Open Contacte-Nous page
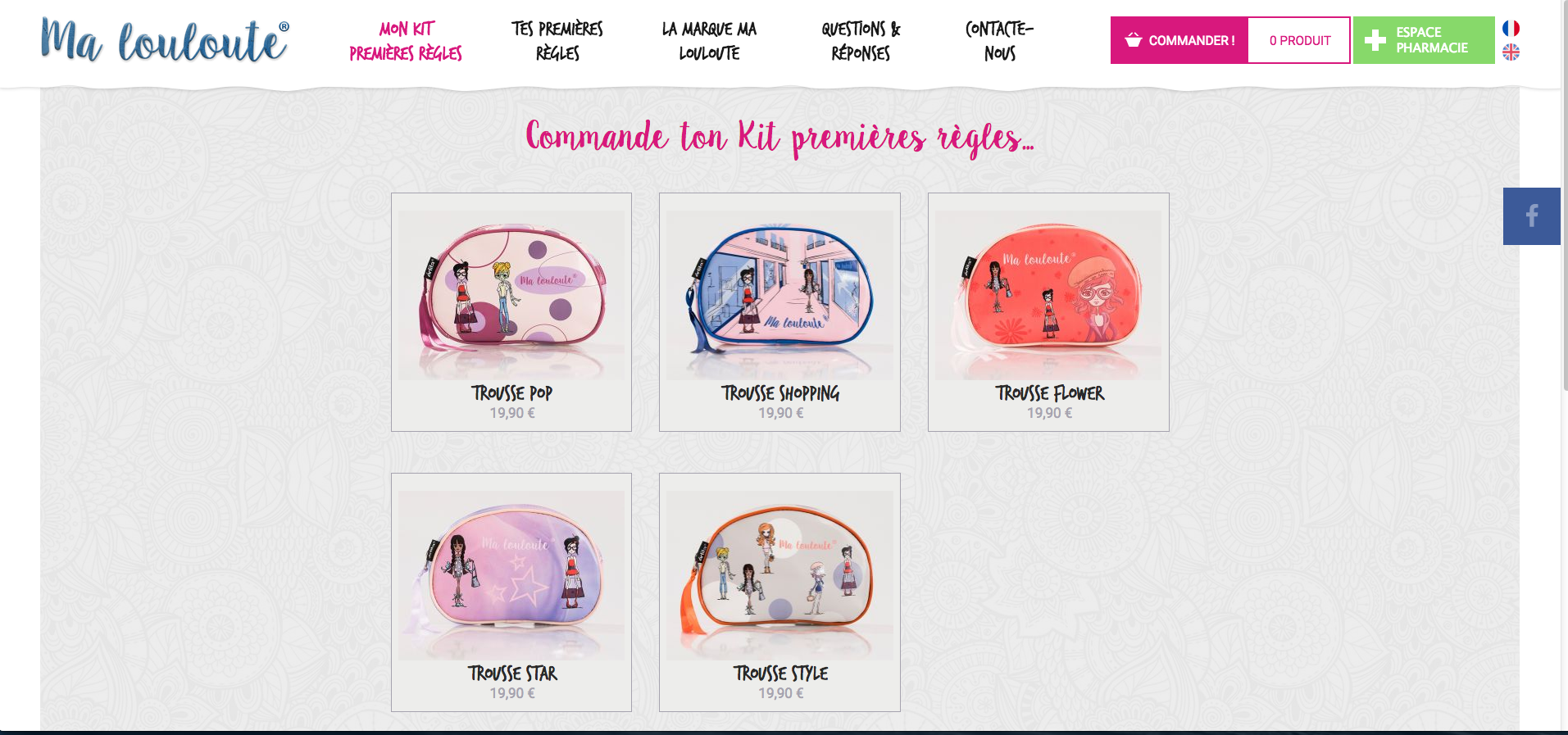 point(1000,41)
